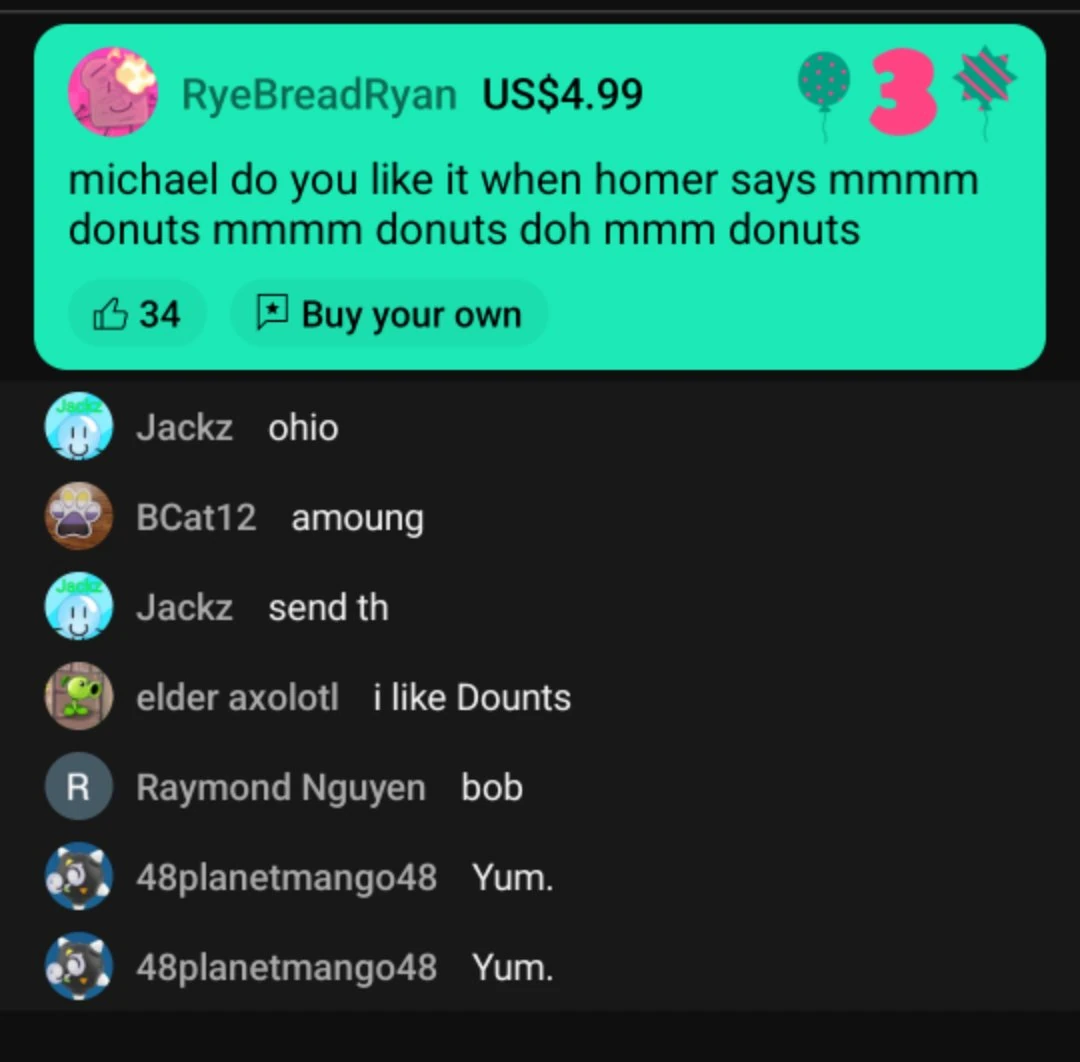1080x1062 pixels.
Task: Open Raymond Nguyen's R letter avatar
Action: click(x=79, y=786)
